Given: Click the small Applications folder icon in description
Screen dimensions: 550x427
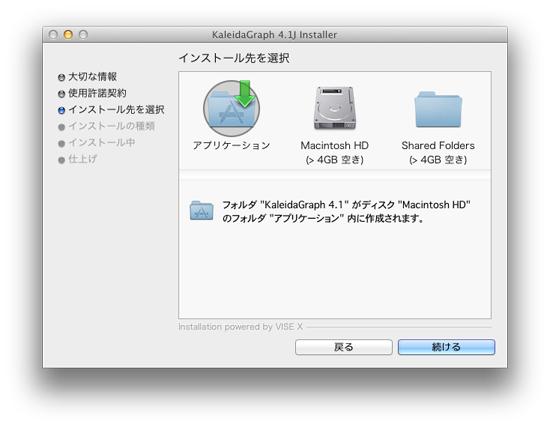Looking at the screenshot, I should coord(201,211).
